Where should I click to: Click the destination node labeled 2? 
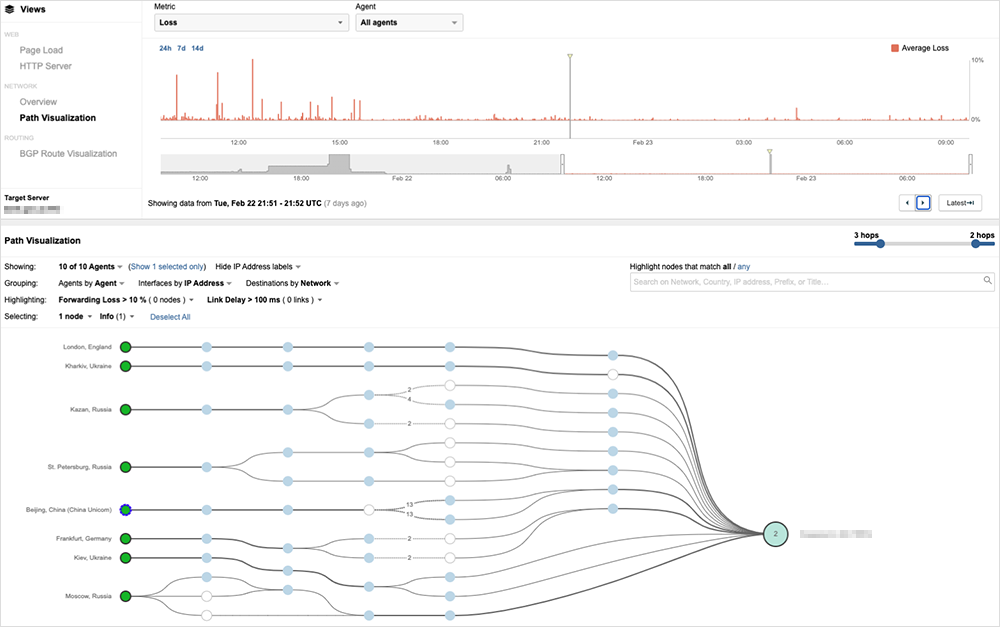click(x=775, y=534)
